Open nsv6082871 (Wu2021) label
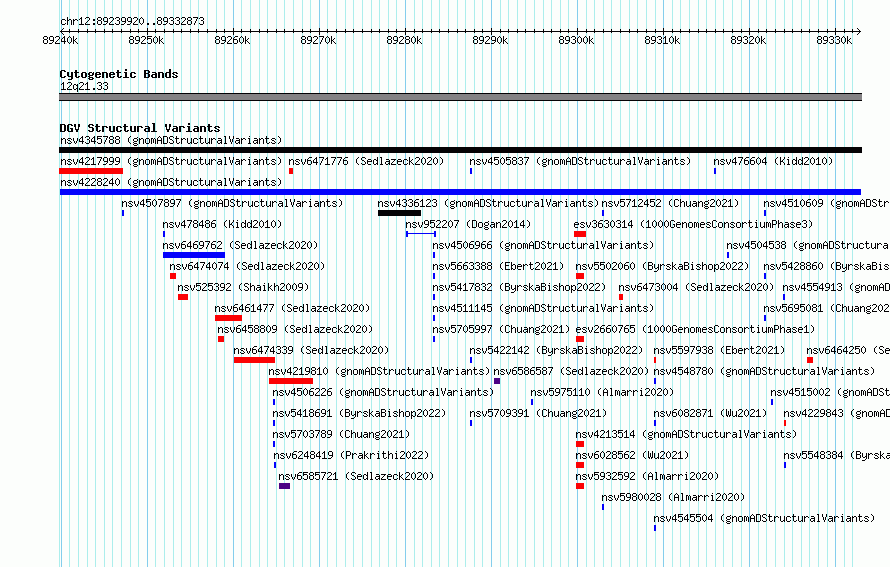This screenshot has height=567, width=890. [x=710, y=413]
